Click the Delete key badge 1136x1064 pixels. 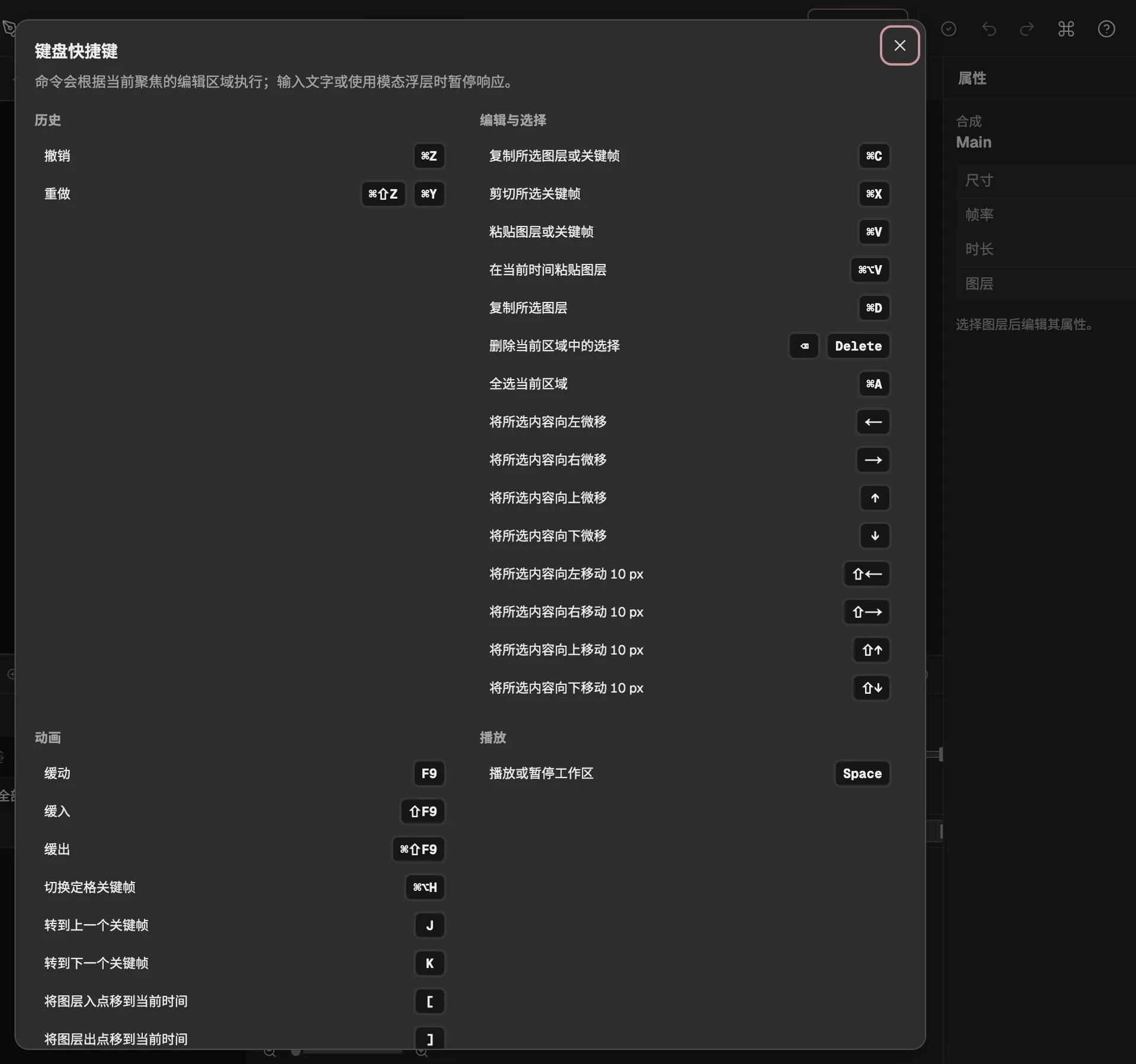[858, 346]
